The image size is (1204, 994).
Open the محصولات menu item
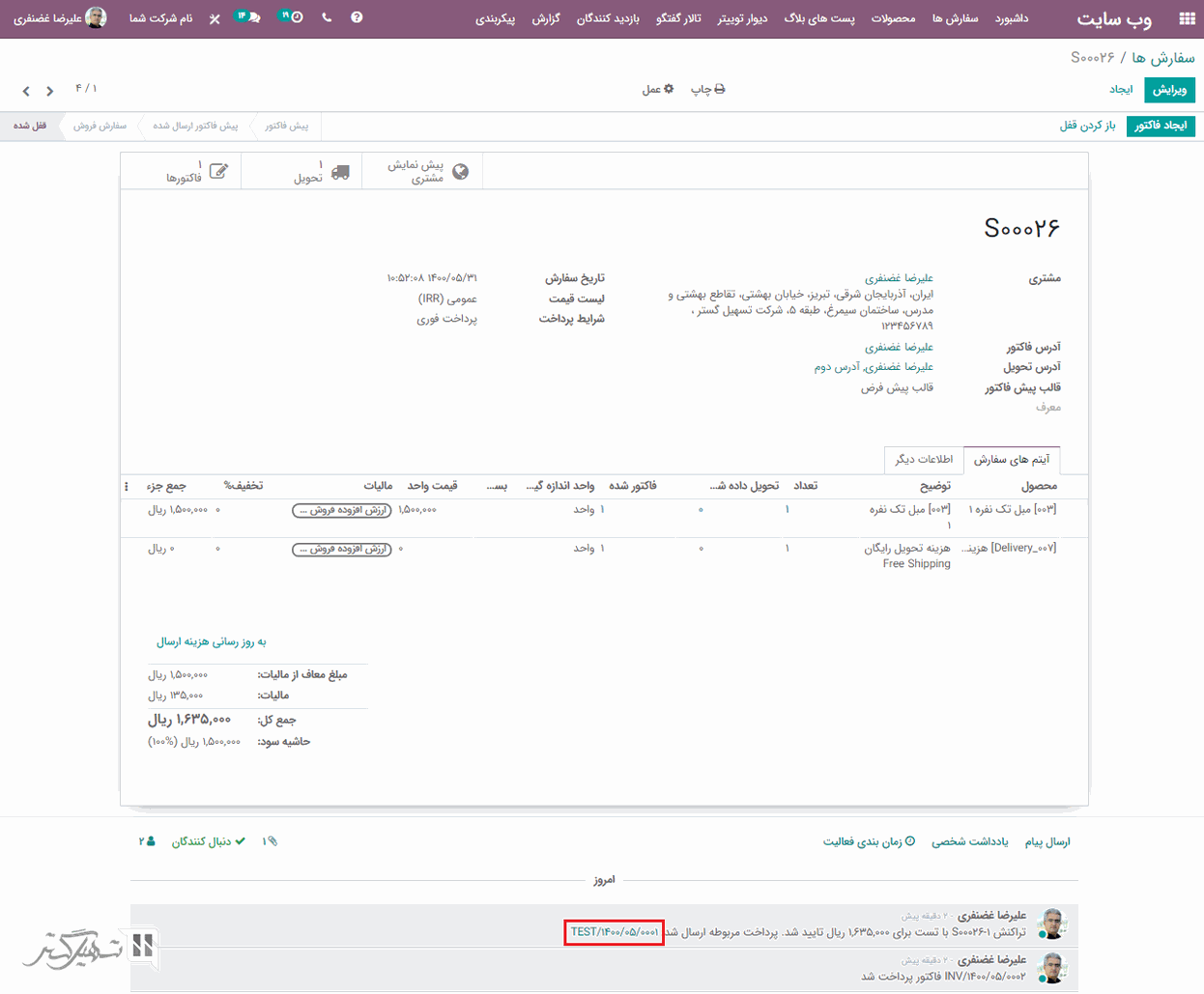click(x=893, y=18)
